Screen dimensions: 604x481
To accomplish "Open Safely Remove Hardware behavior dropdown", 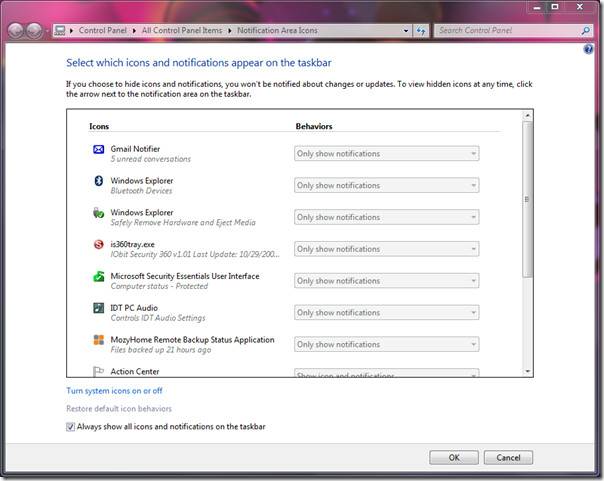I will [387, 217].
